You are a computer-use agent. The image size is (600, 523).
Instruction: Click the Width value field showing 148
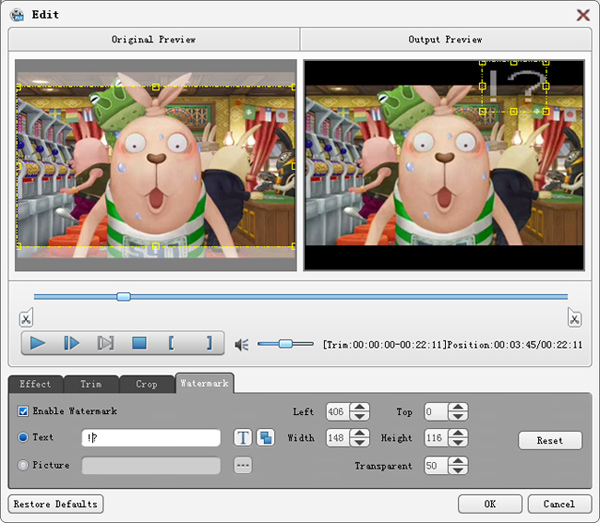(338, 438)
